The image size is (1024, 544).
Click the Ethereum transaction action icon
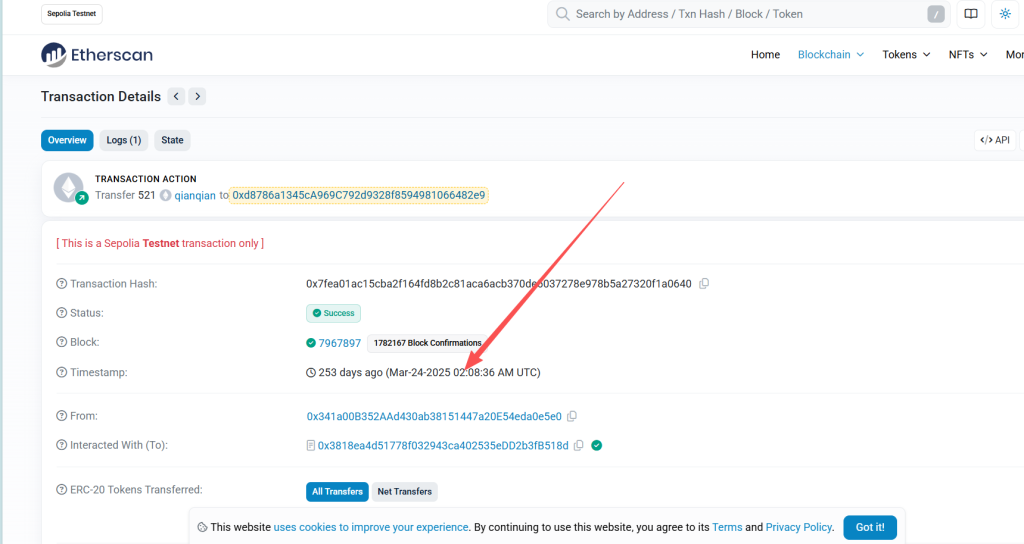point(69,188)
